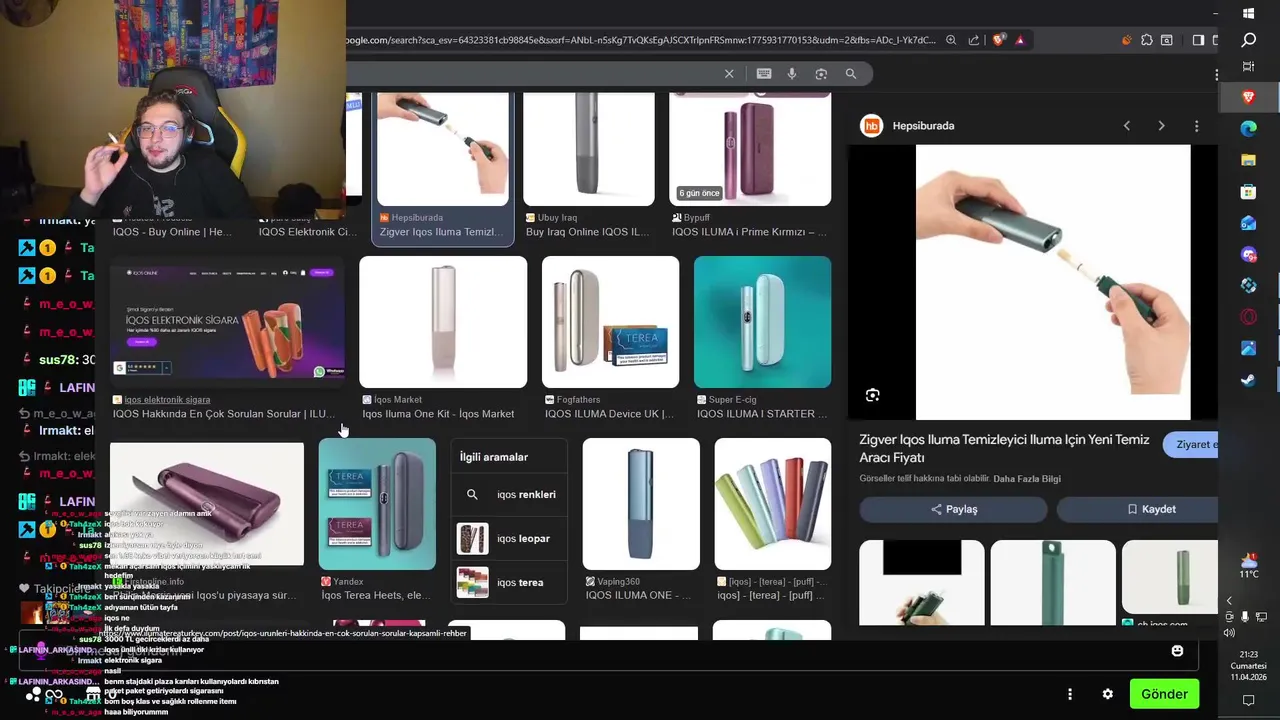Open Windows notification center icon

1249,701
